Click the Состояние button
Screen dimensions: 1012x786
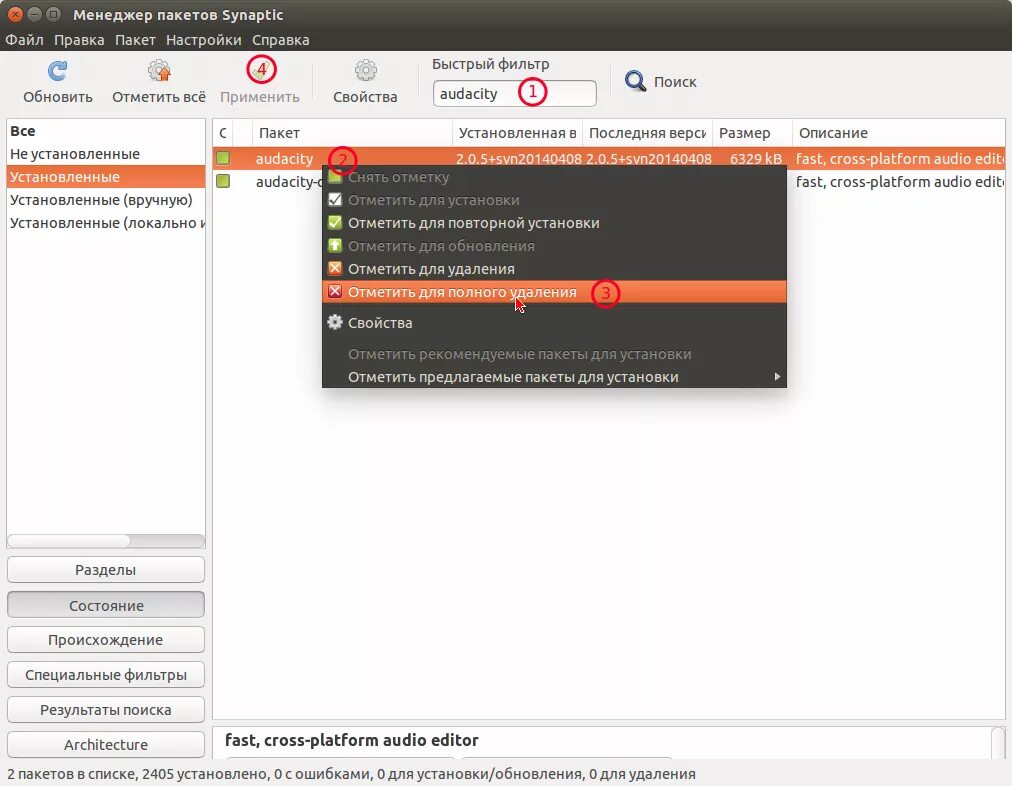coord(106,605)
